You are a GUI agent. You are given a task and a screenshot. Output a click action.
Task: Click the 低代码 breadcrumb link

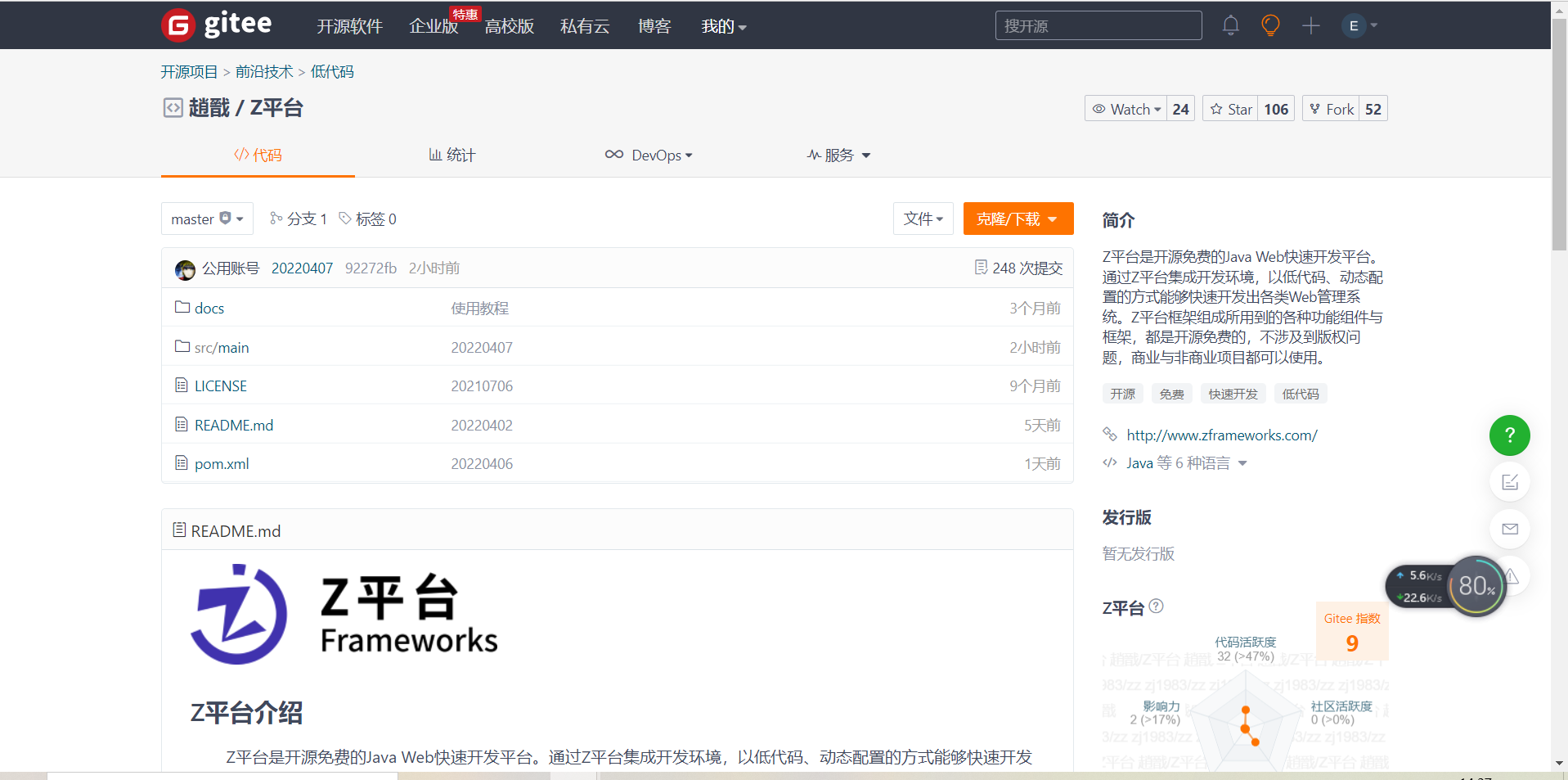coord(332,72)
